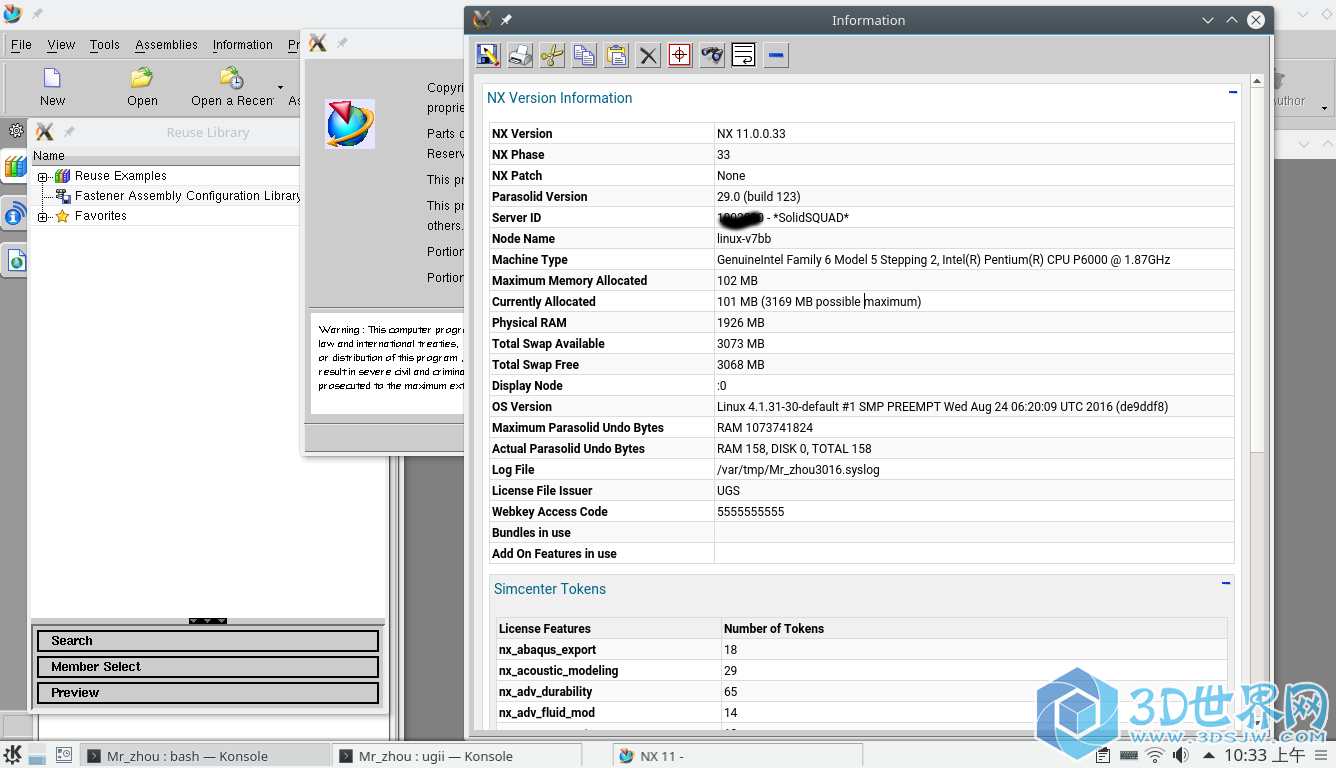Viewport: 1336px width, 768px height.
Task: Click the Copy icon in Information toolbar
Action: (584, 56)
